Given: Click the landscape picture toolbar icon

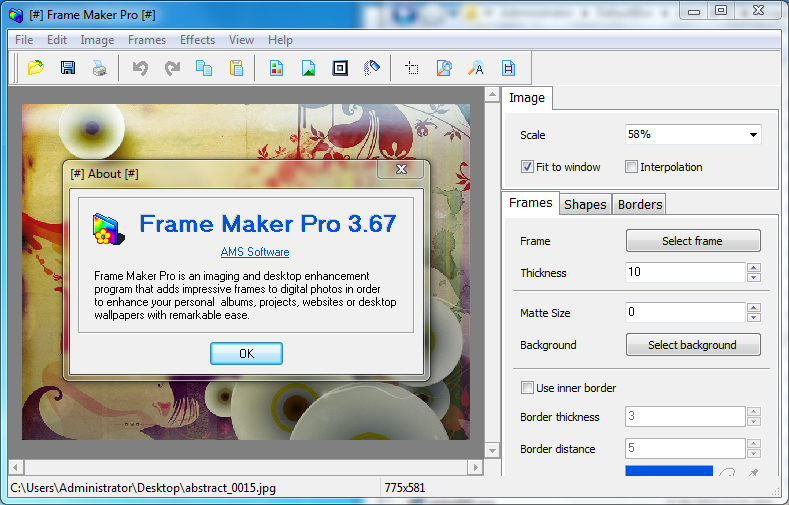Looking at the screenshot, I should coord(308,67).
